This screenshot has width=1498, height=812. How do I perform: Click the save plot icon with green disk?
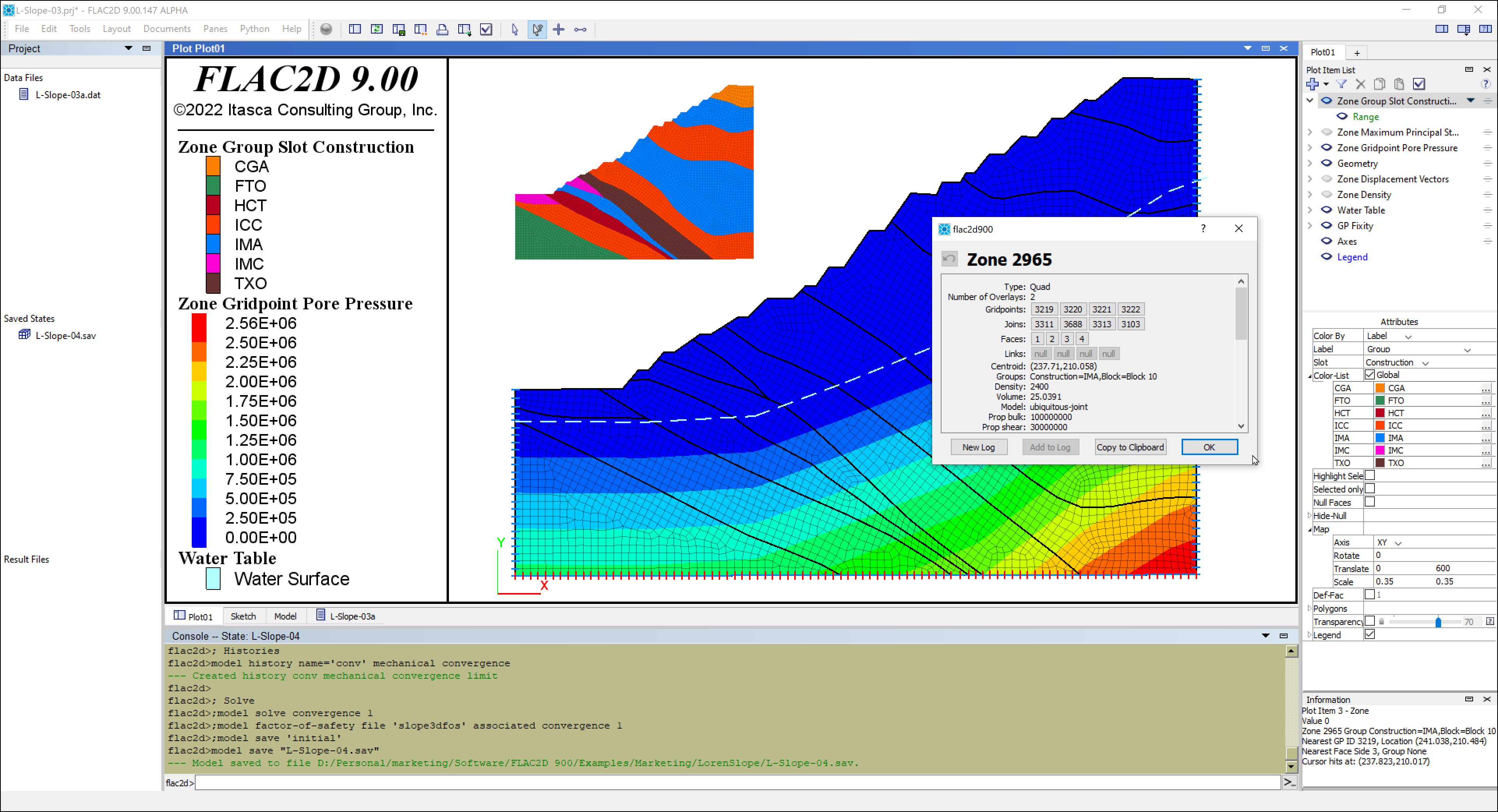tap(399, 29)
